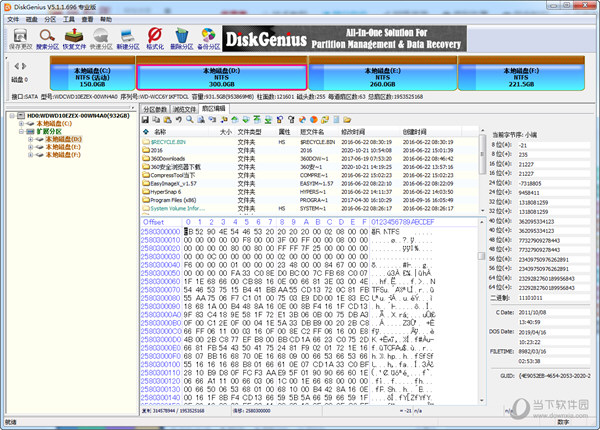Collapse the 扩展分区 tree node
Image resolution: width=600 pixels, height=430 pixels.
[x=21, y=131]
